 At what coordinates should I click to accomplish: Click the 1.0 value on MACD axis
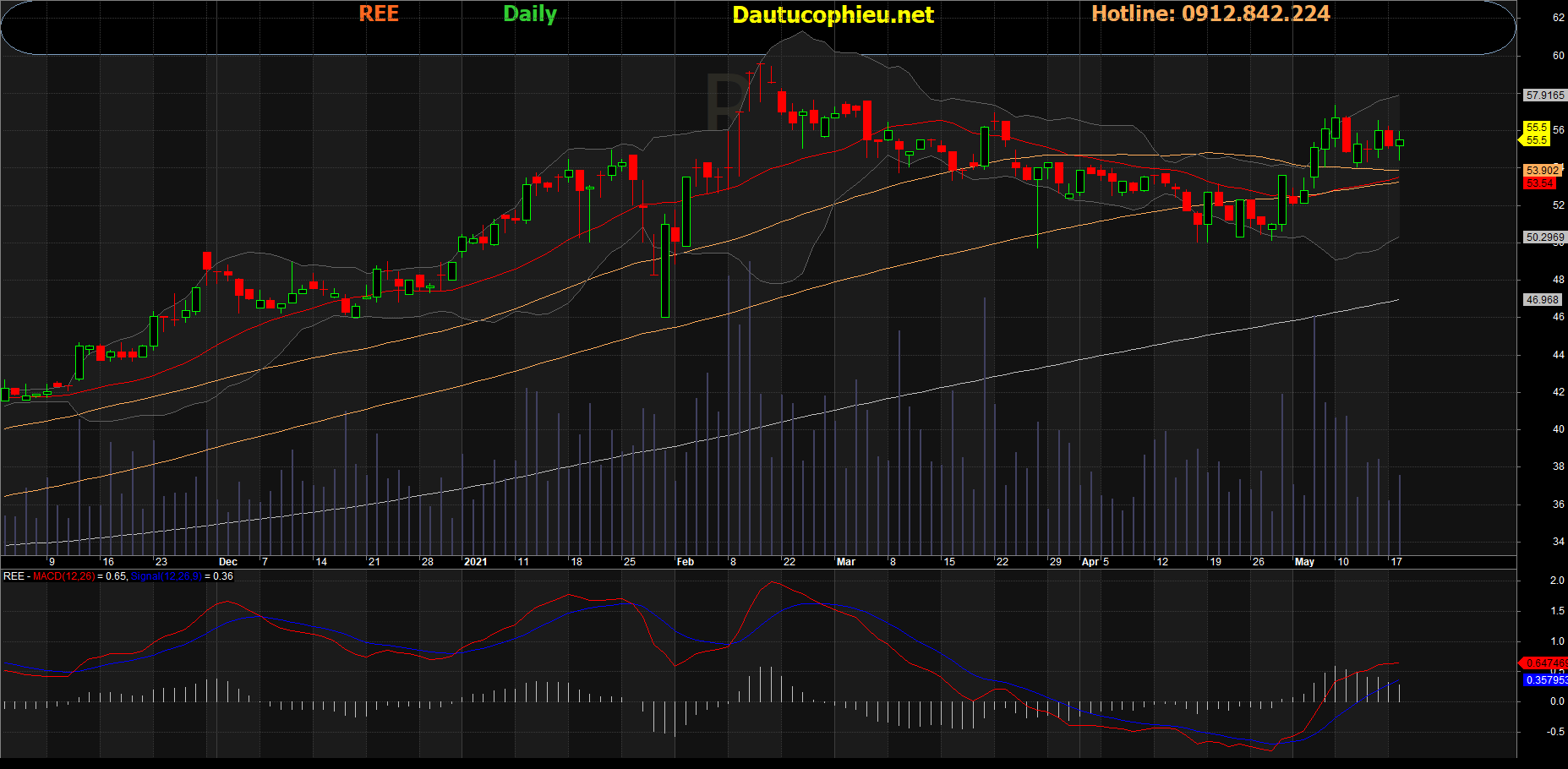click(1557, 641)
